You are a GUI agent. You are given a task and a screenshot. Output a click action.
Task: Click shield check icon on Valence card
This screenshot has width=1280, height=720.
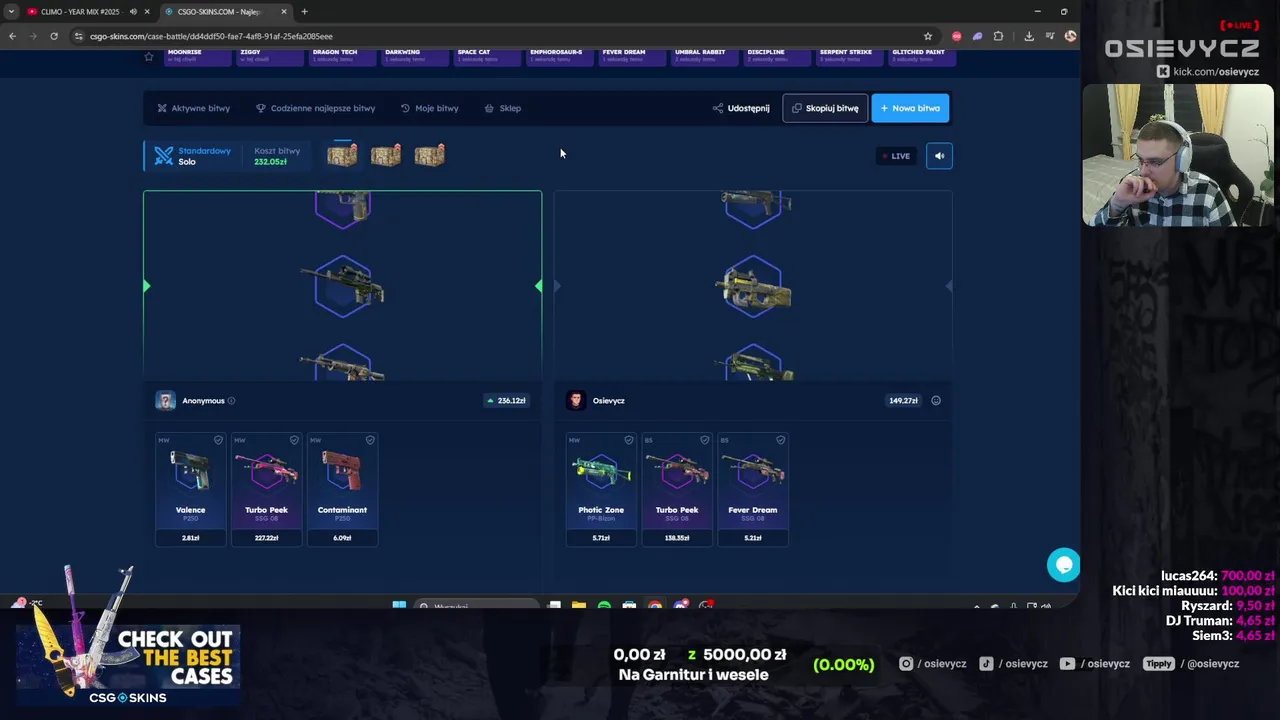coord(218,440)
